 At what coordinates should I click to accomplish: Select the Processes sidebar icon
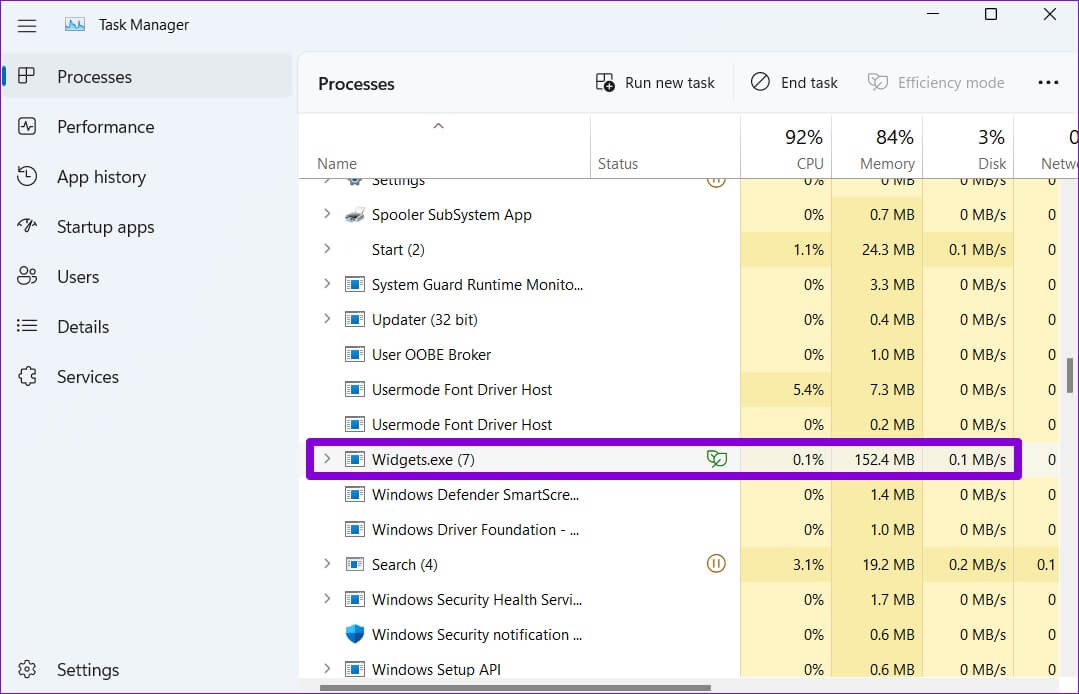(27, 76)
